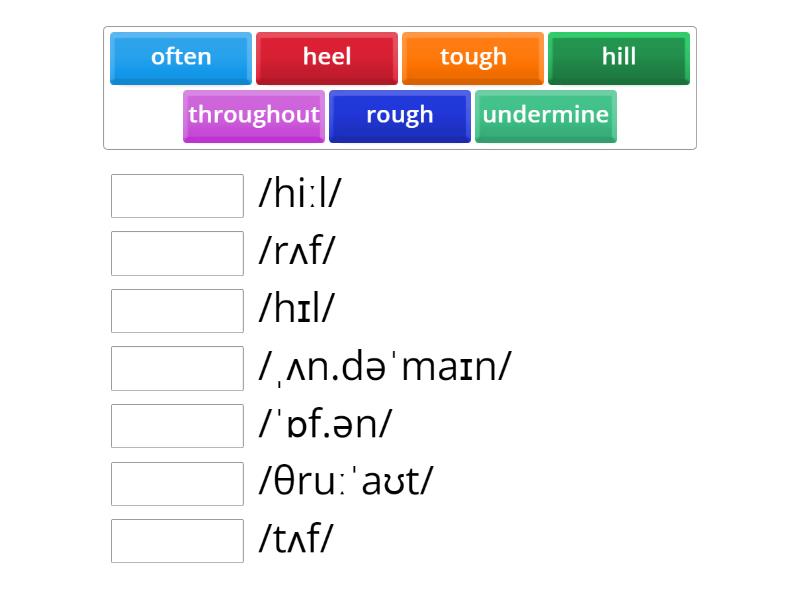This screenshot has width=800, height=600.
Task: Click the answer box beside /hiːl/
Action: (176, 195)
